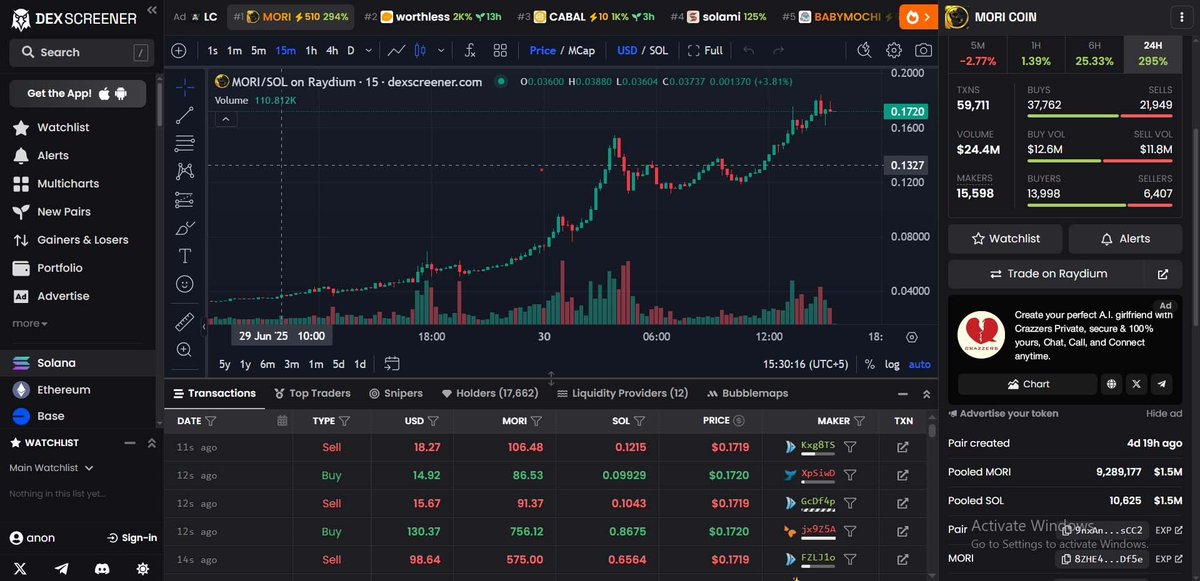Select the 6H stats tab

[1094, 53]
